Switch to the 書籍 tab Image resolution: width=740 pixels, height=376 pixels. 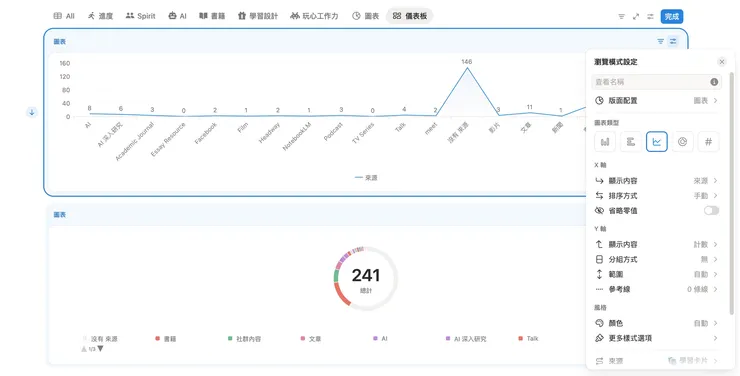[212, 16]
